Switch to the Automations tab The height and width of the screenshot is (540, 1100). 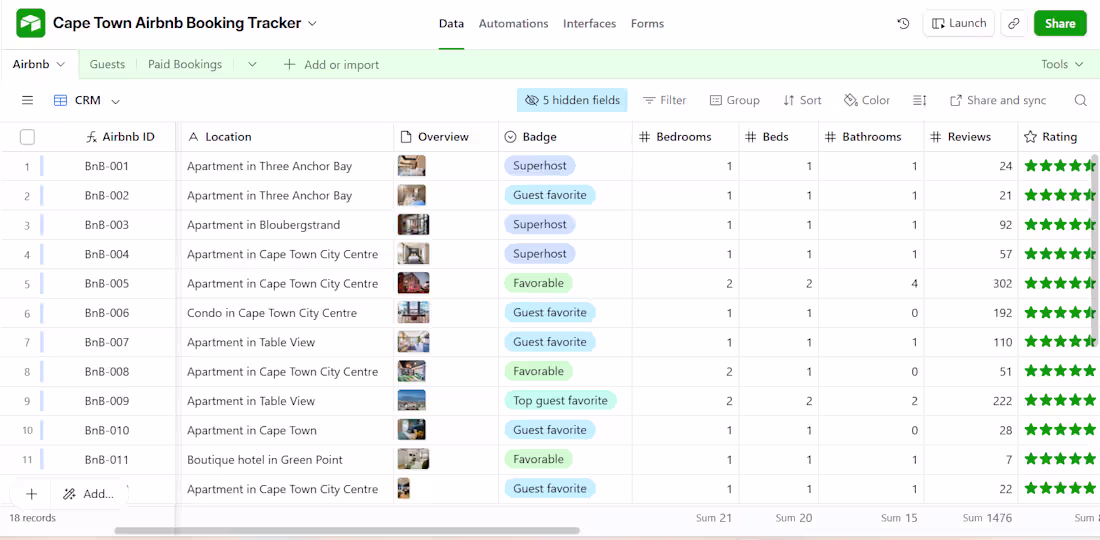click(514, 24)
